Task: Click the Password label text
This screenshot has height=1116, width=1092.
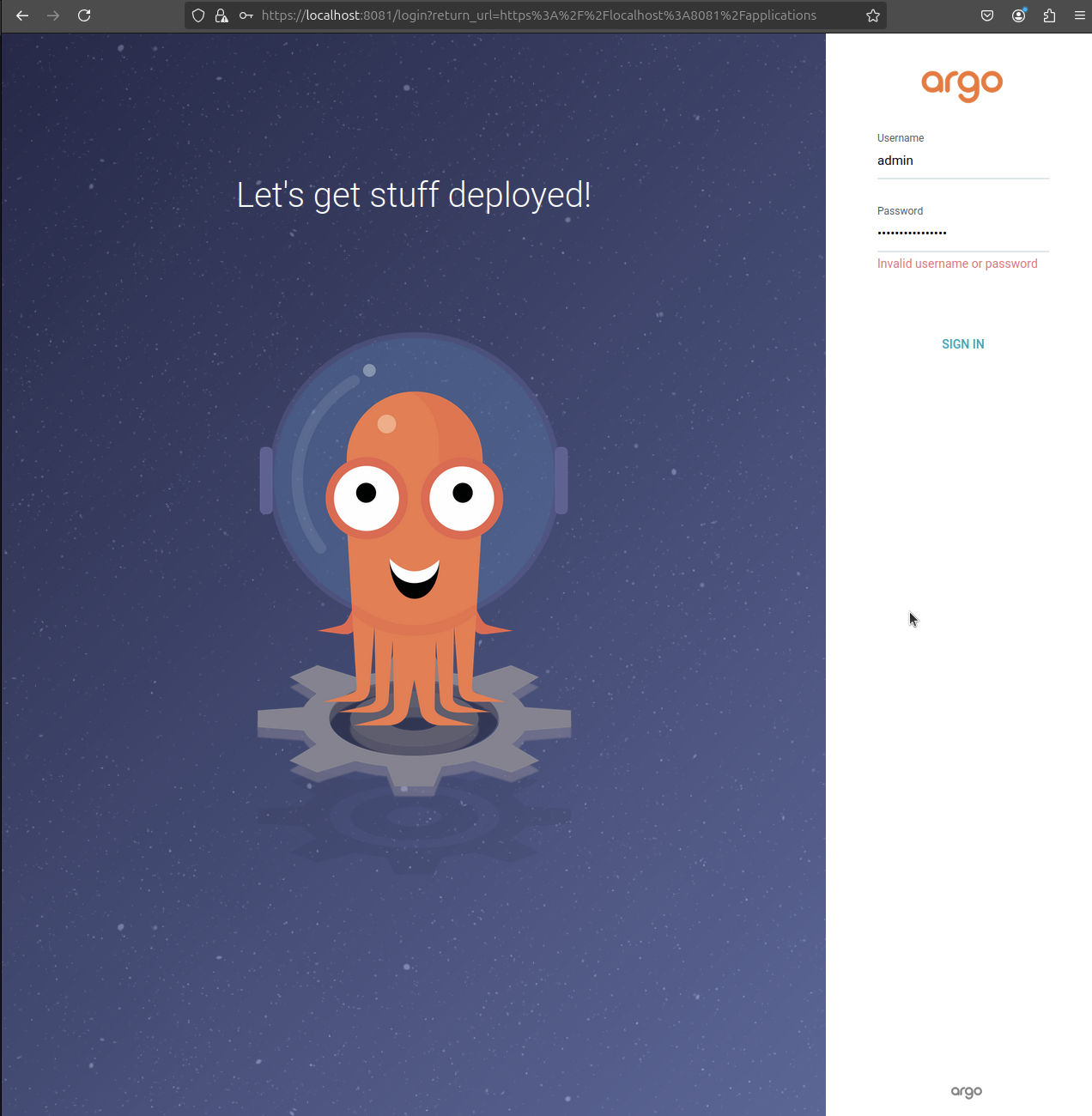Action: tap(900, 211)
